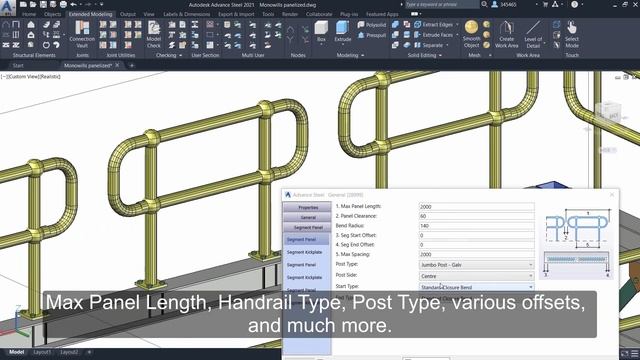Click the keyword search box in title bar
Screen dimensions: 640x360
[442, 4]
